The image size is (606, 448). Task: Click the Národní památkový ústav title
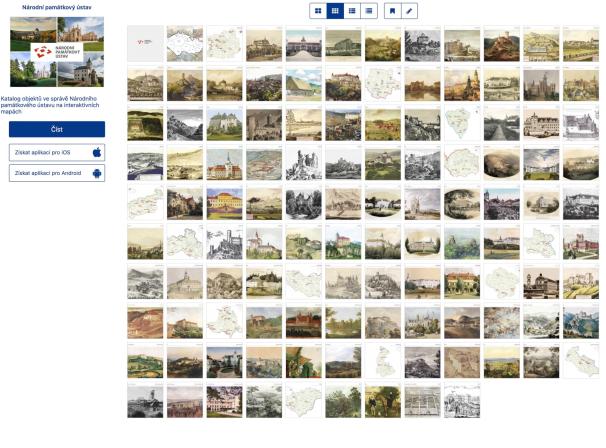57,7
